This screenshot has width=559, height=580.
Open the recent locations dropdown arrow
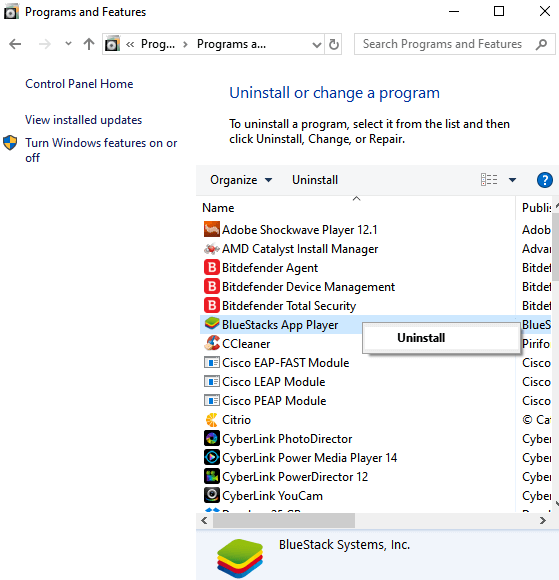click(x=68, y=44)
